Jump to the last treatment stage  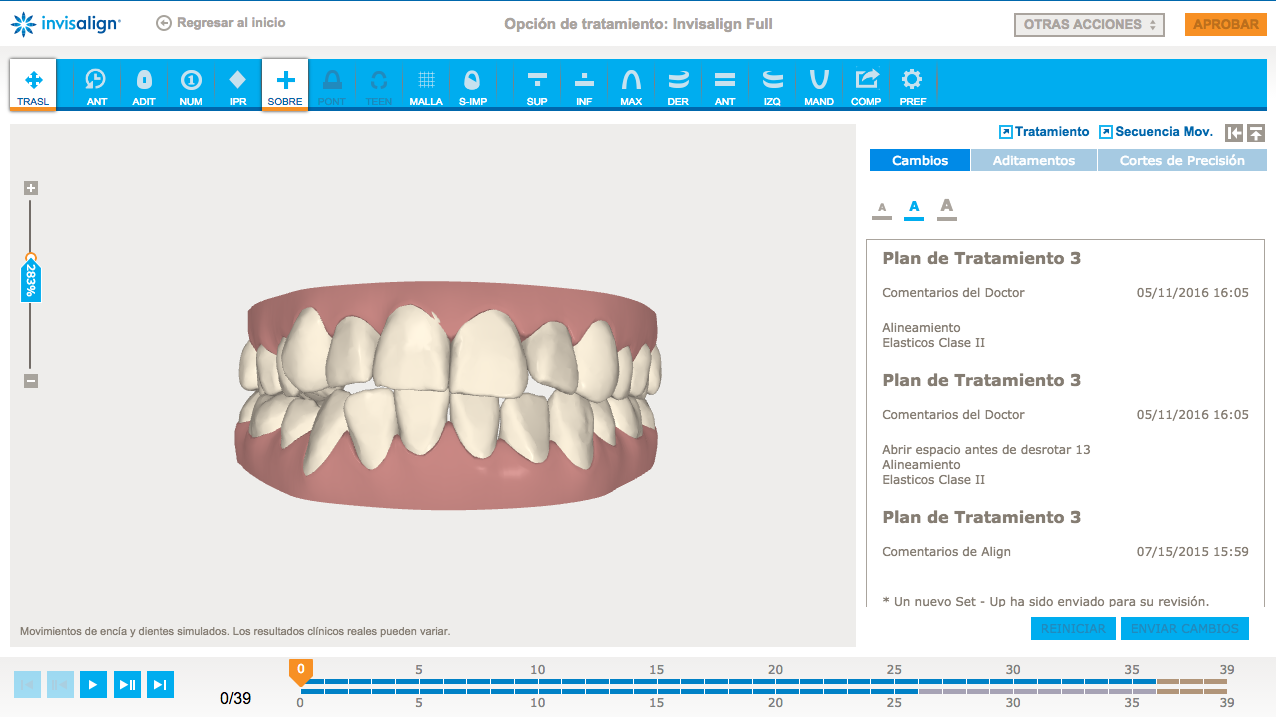click(x=160, y=685)
